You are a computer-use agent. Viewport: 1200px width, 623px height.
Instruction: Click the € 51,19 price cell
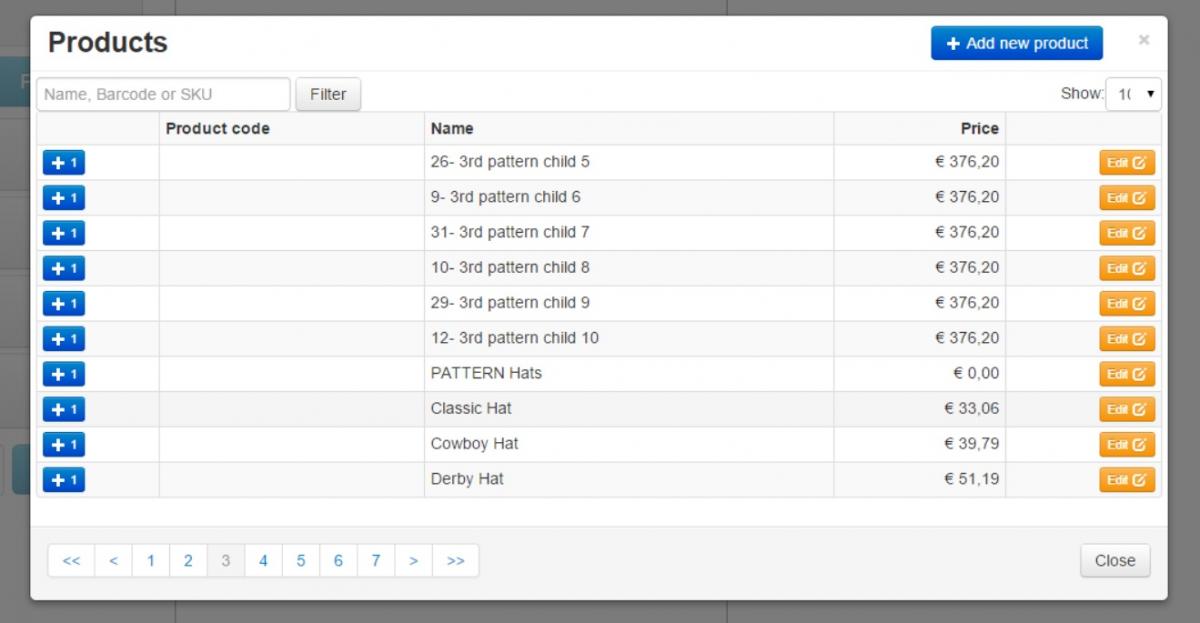pyautogui.click(x=920, y=480)
